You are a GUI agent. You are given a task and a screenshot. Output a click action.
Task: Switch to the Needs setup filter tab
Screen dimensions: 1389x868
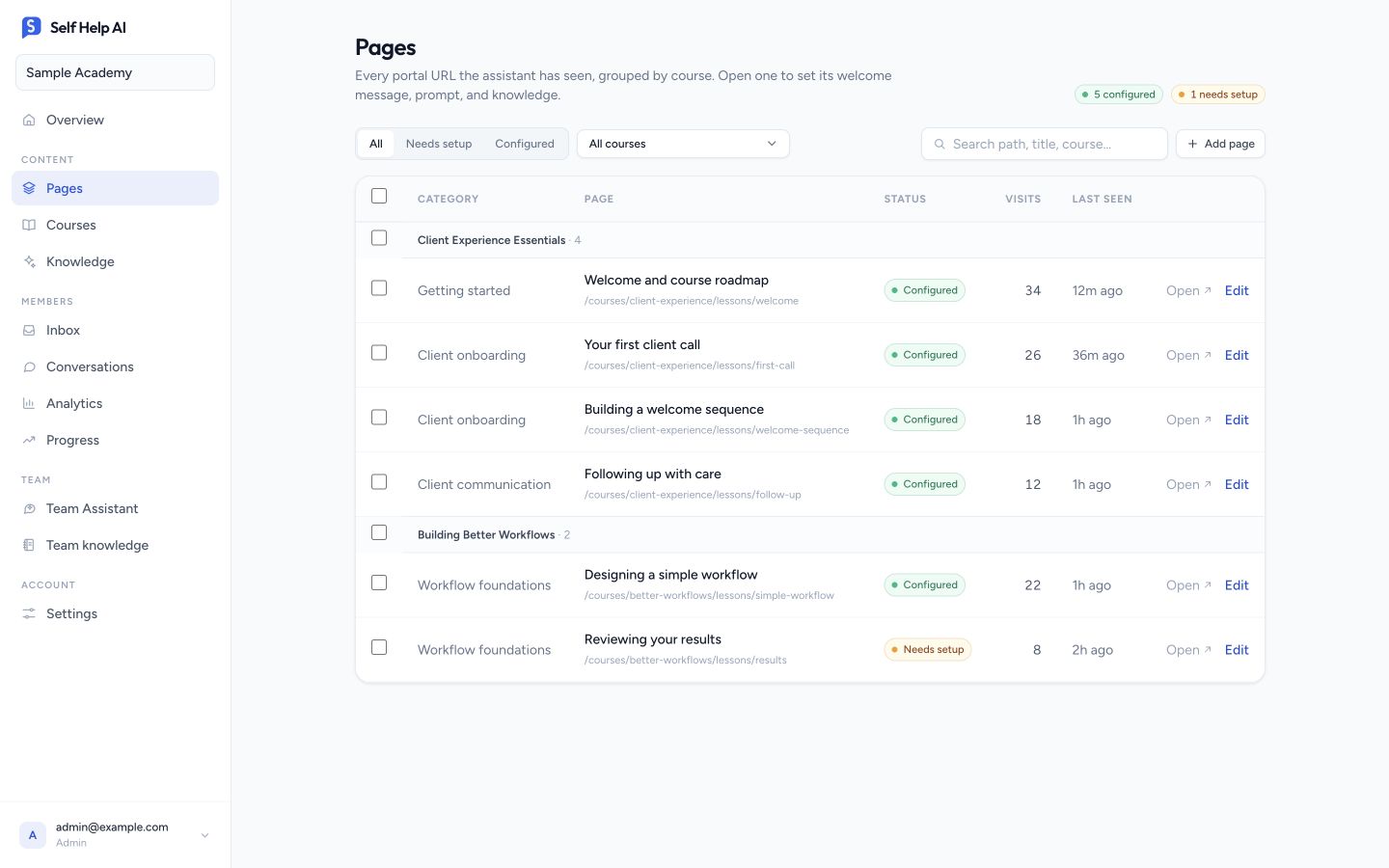tap(439, 145)
